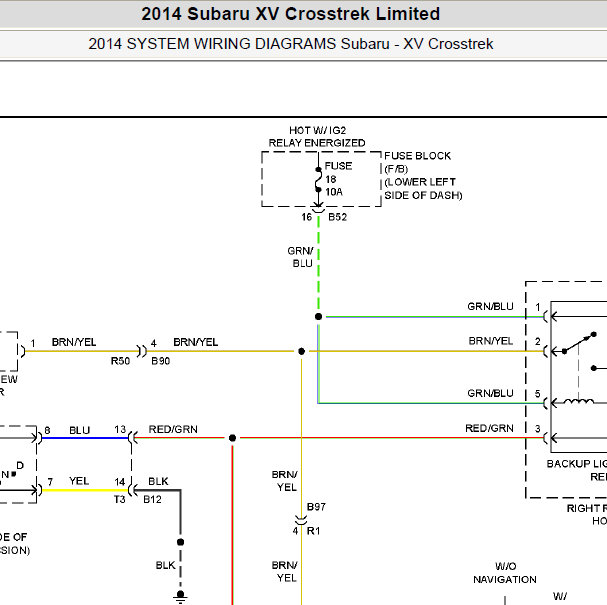Select RED/GRN label at relay pin 3

tap(489, 428)
